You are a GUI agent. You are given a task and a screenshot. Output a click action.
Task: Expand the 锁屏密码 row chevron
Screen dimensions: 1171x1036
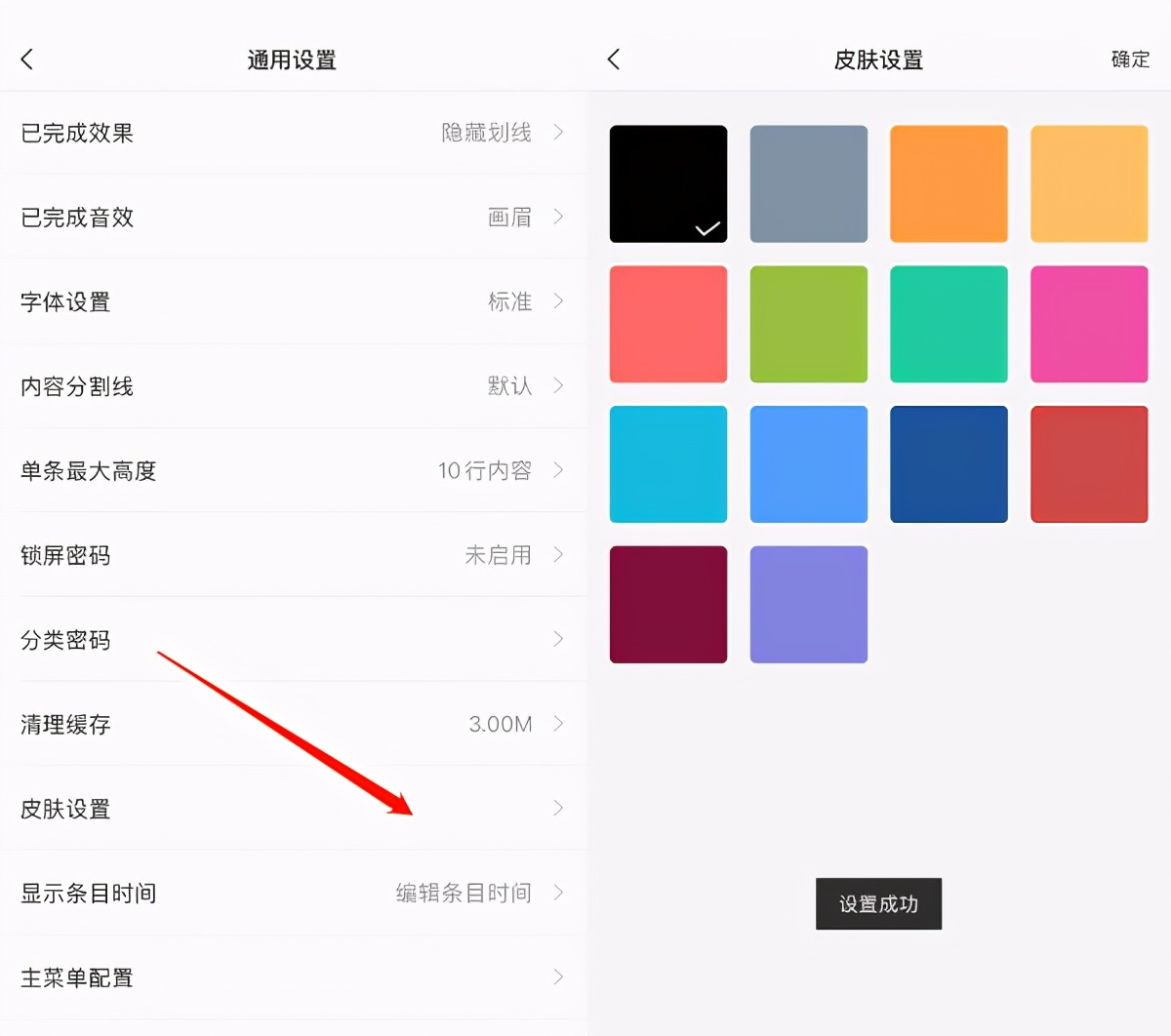pyautogui.click(x=558, y=555)
